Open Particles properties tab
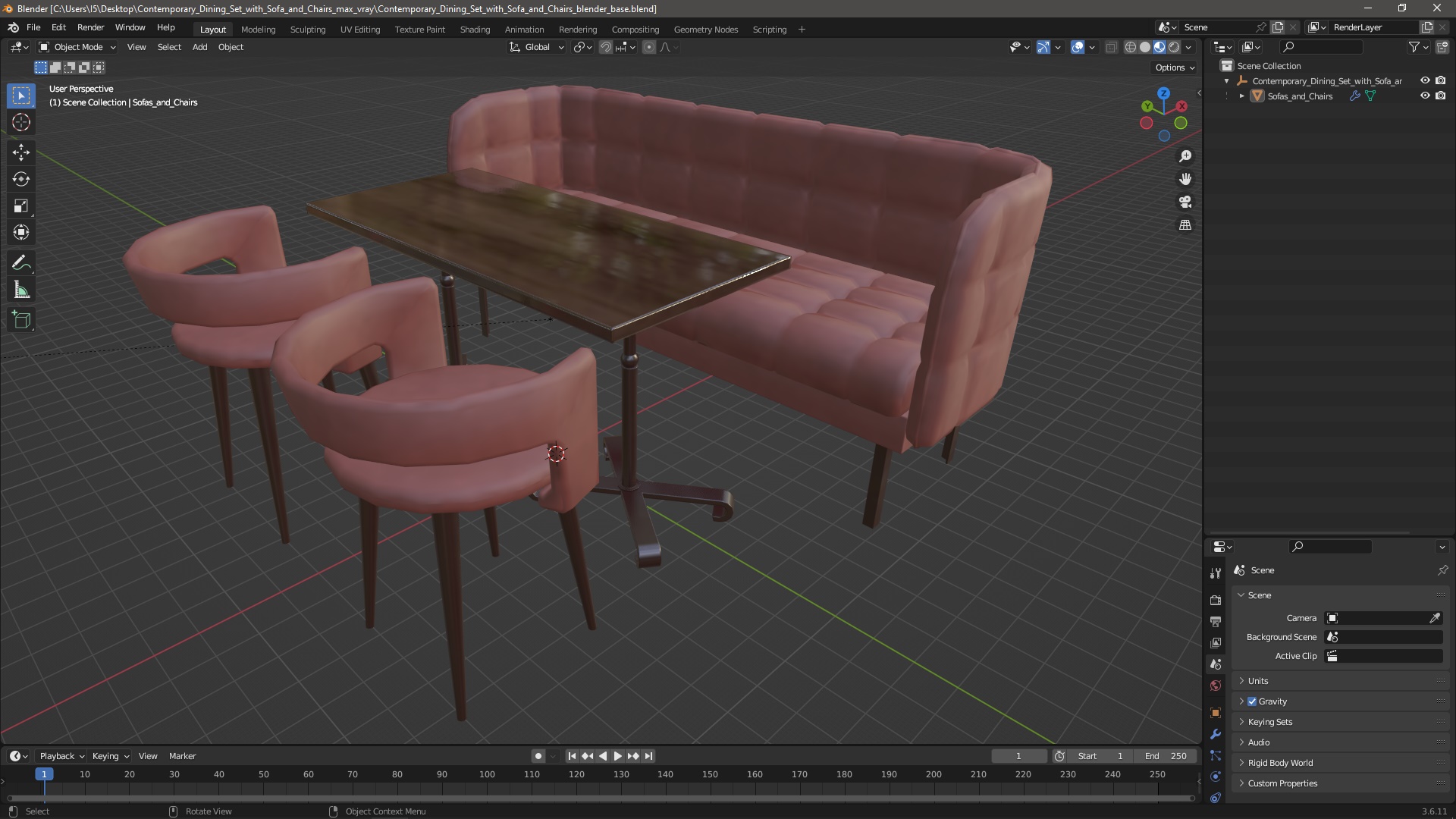This screenshot has width=1456, height=819. pyautogui.click(x=1216, y=755)
